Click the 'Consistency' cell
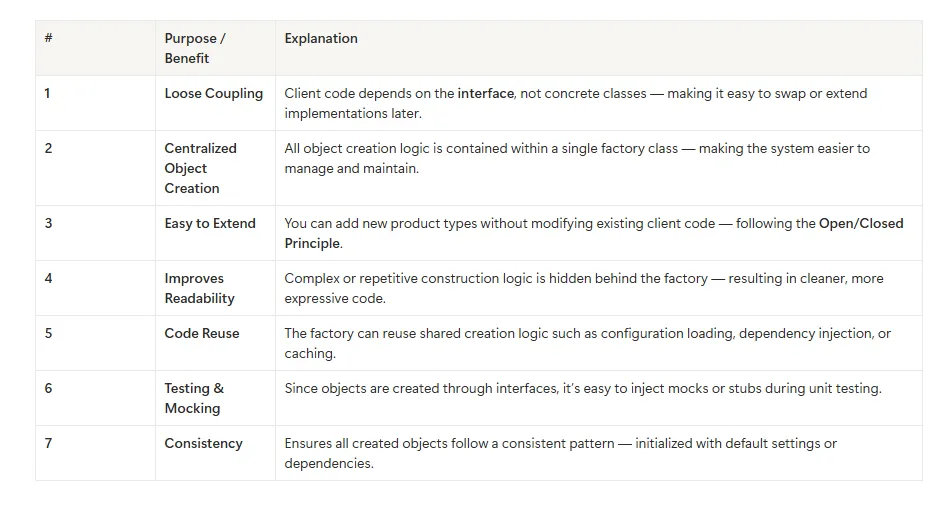This screenshot has width=949, height=508. point(215,454)
